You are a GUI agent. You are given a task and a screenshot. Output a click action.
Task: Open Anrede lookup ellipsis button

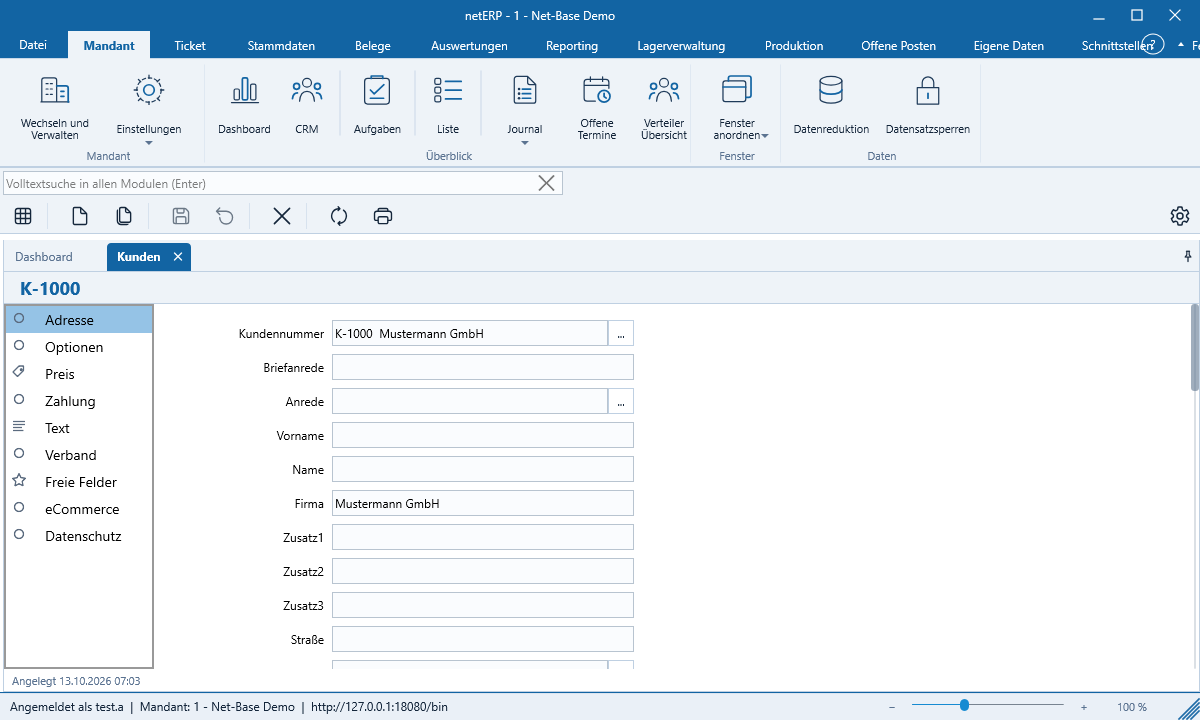click(x=621, y=401)
